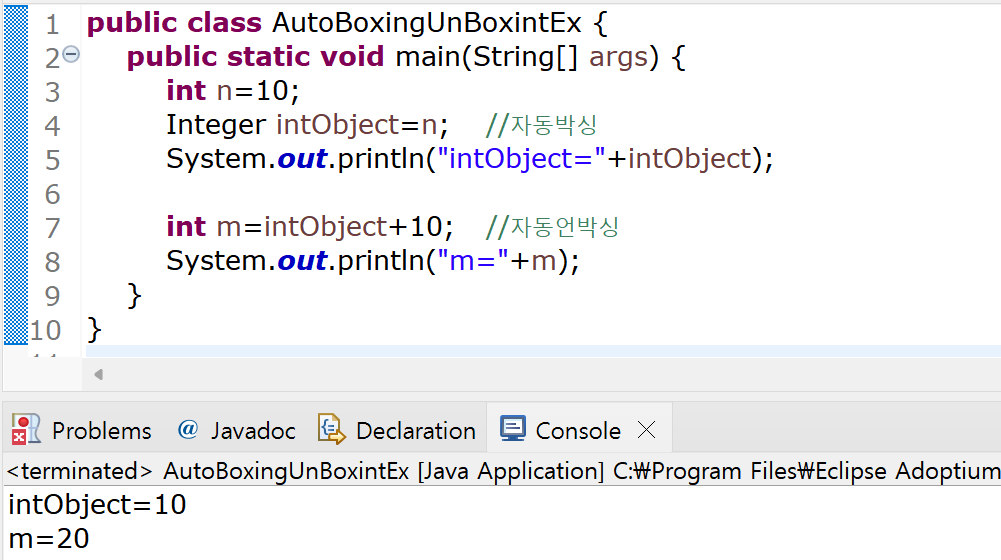Click the 'int n=10;' statement
Screen dimensions: 1001x560
[x=232, y=91]
